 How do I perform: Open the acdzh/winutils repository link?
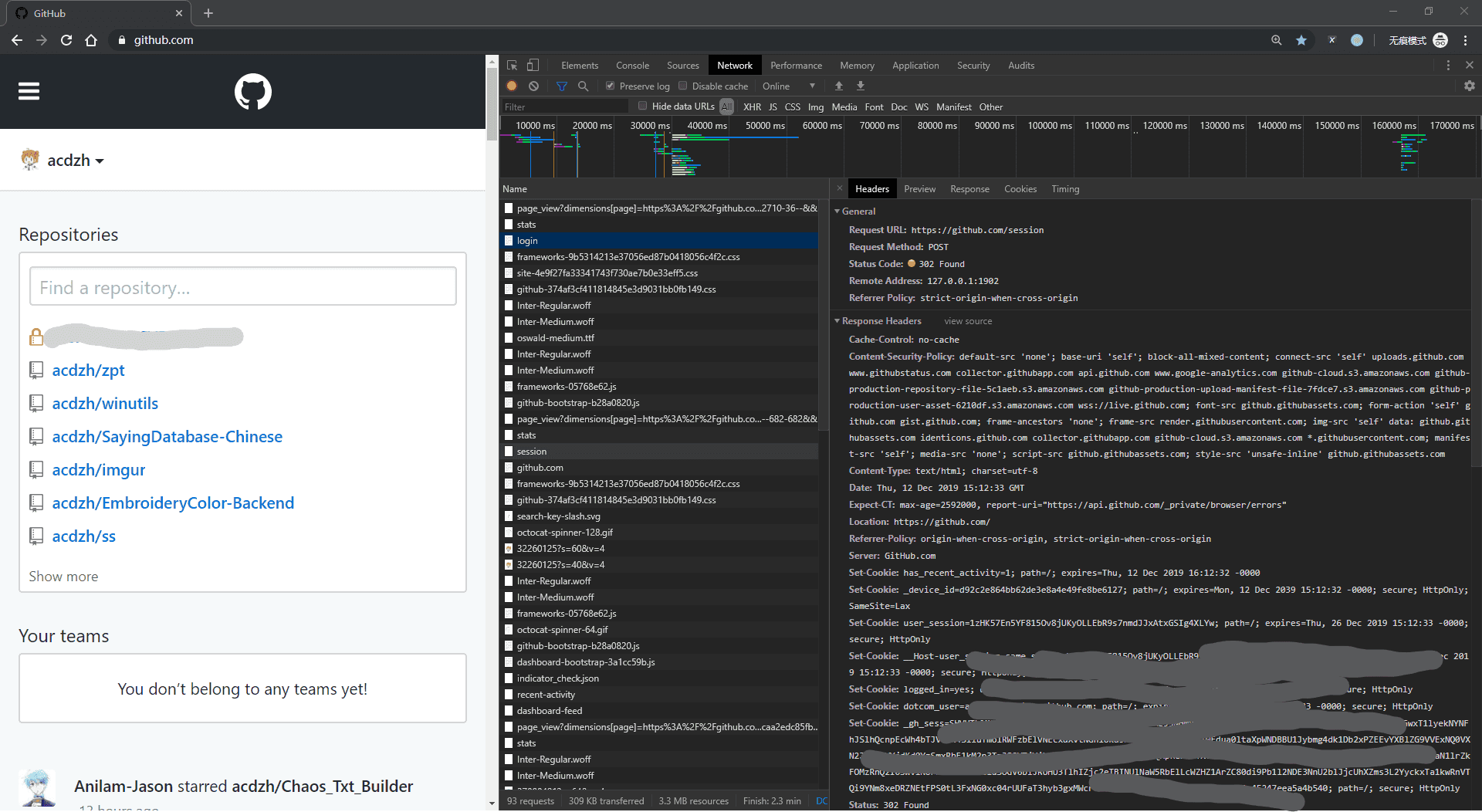(105, 404)
